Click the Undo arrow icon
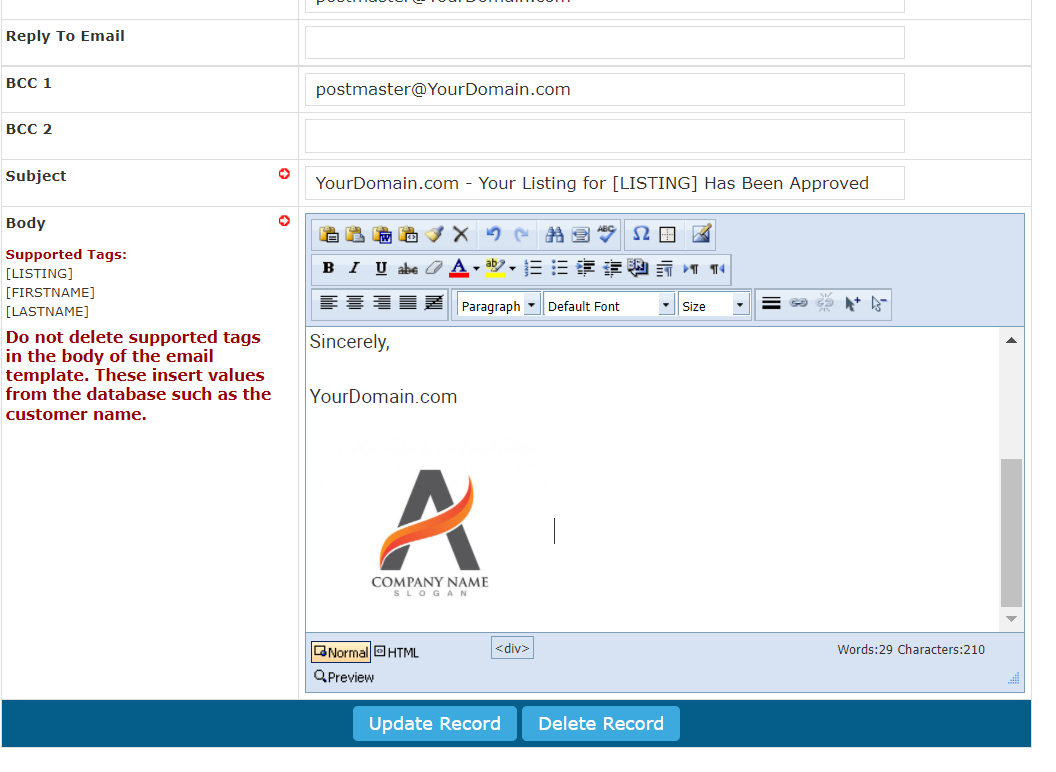This screenshot has width=1056, height=772. [x=493, y=235]
